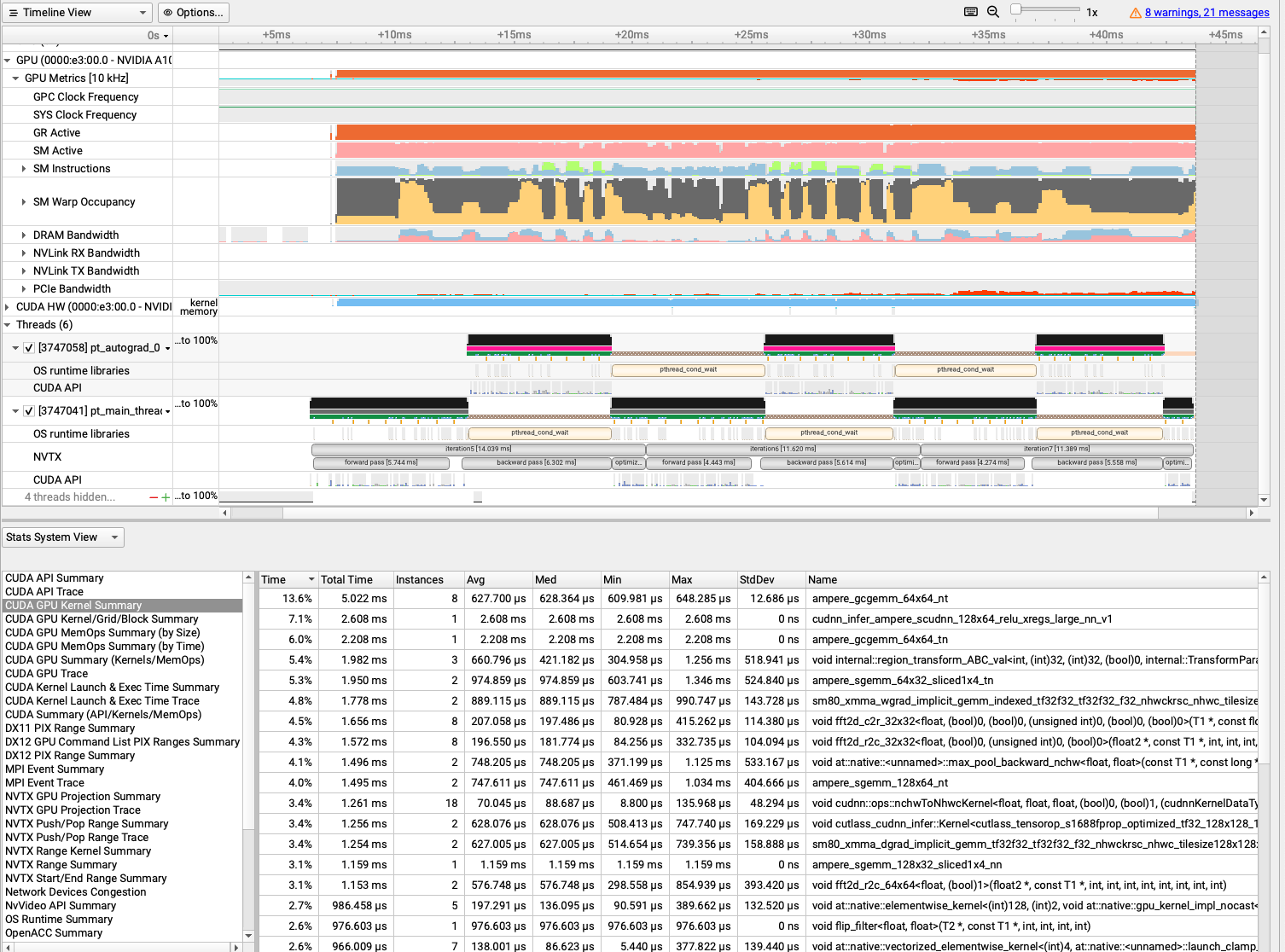Toggle pt_main_thread checkbox

coord(29,411)
